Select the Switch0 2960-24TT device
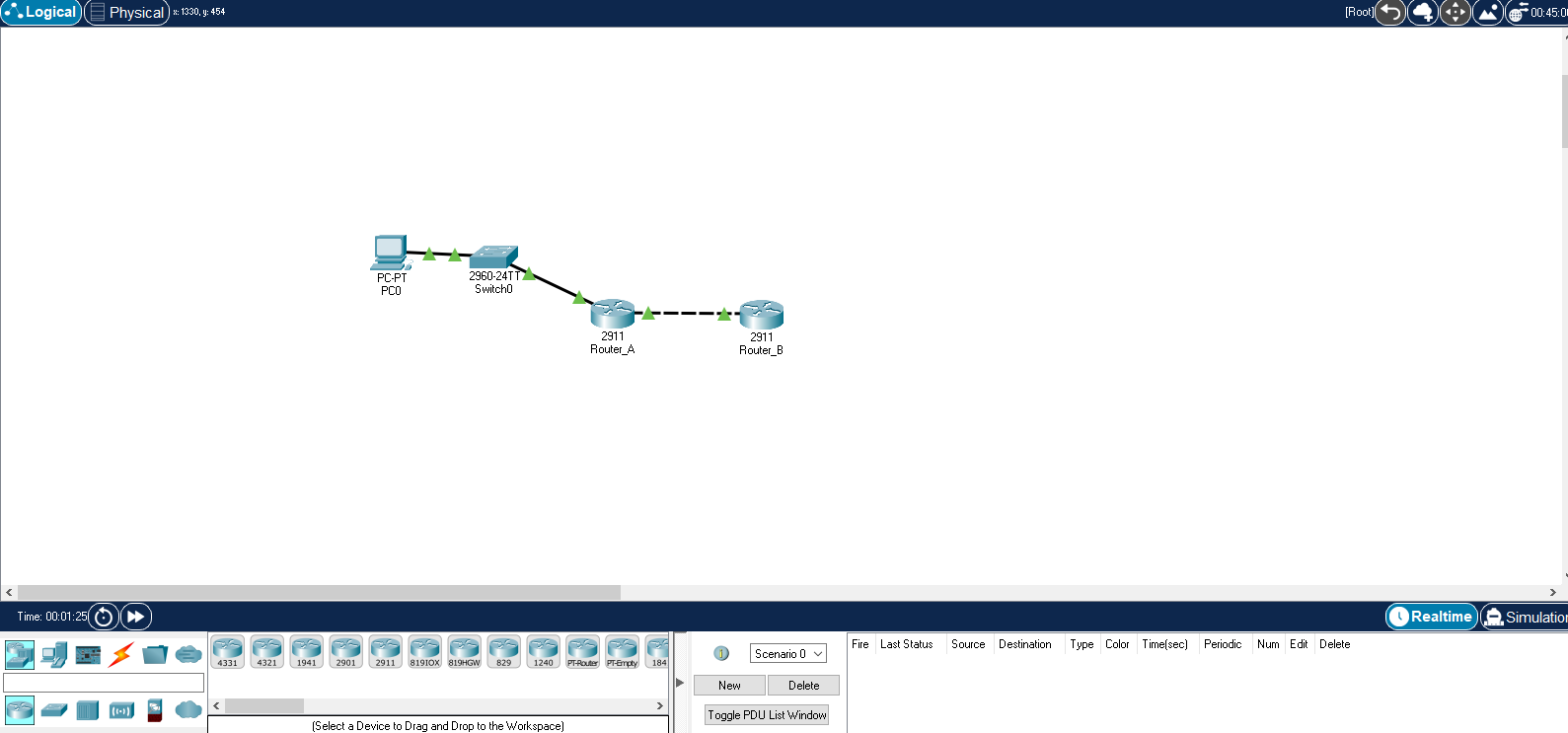Screen dimensions: 1568x733 [x=493, y=257]
